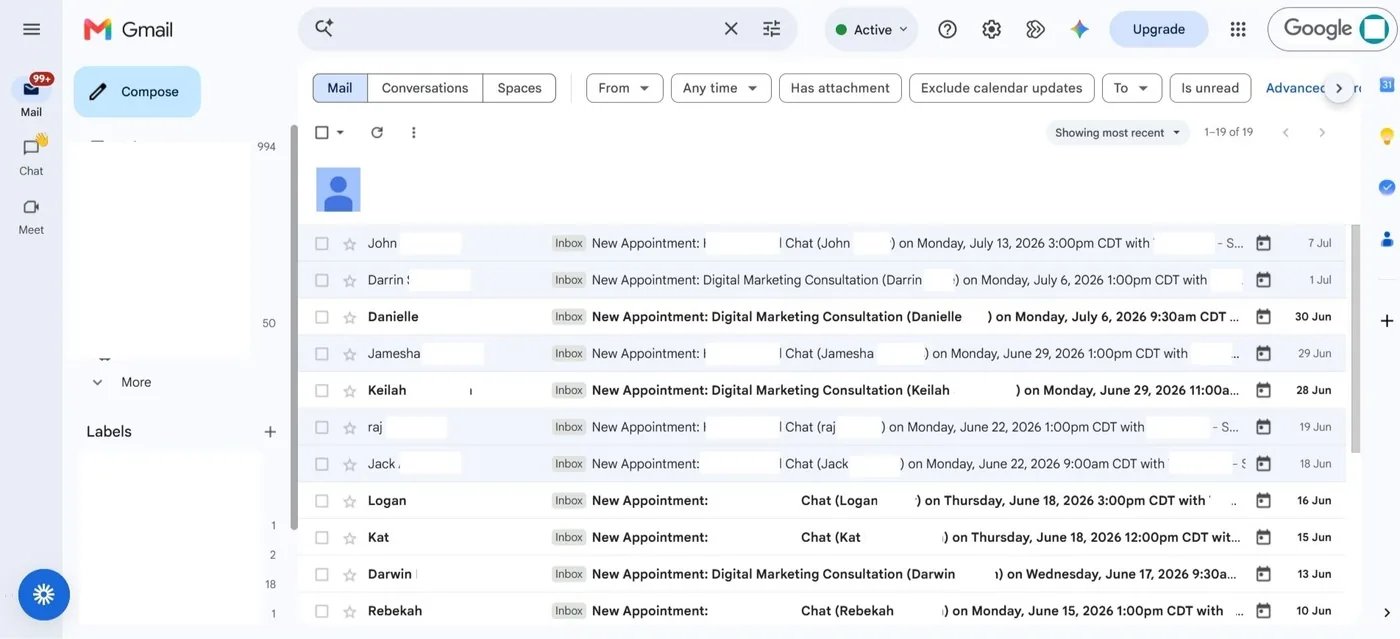1400x639 pixels.
Task: Click the Upgrade button
Action: (x=1158, y=29)
